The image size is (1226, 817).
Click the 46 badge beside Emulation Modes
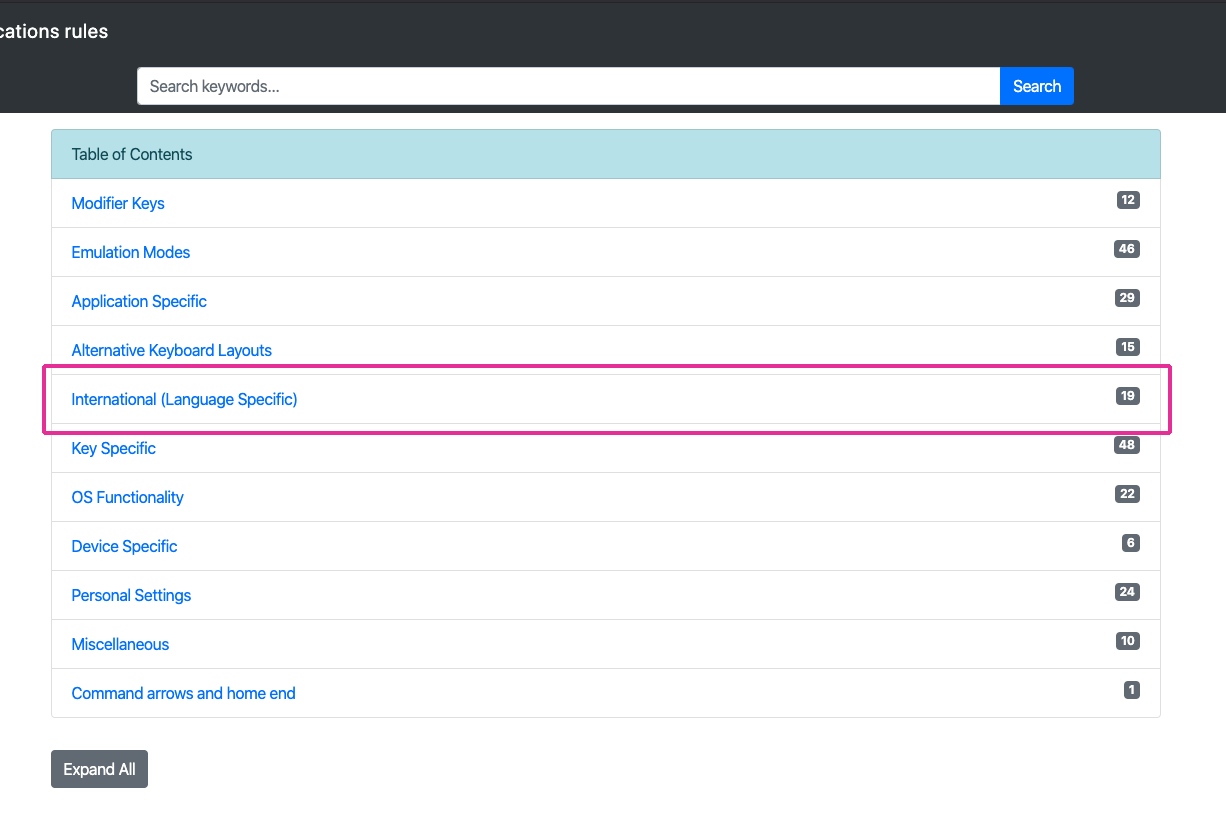coord(1127,249)
